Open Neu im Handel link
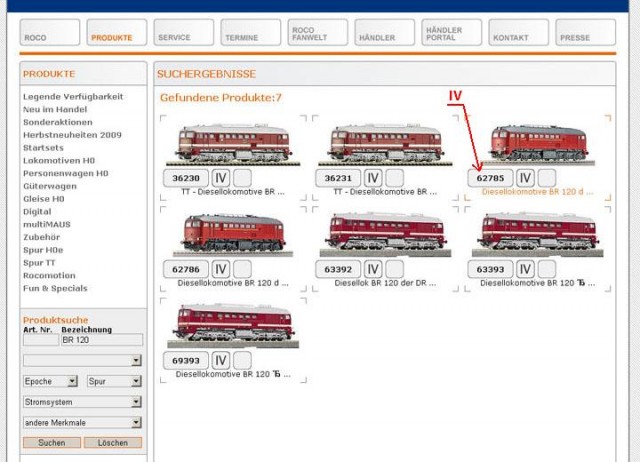This screenshot has height=462, width=640. 55,109
